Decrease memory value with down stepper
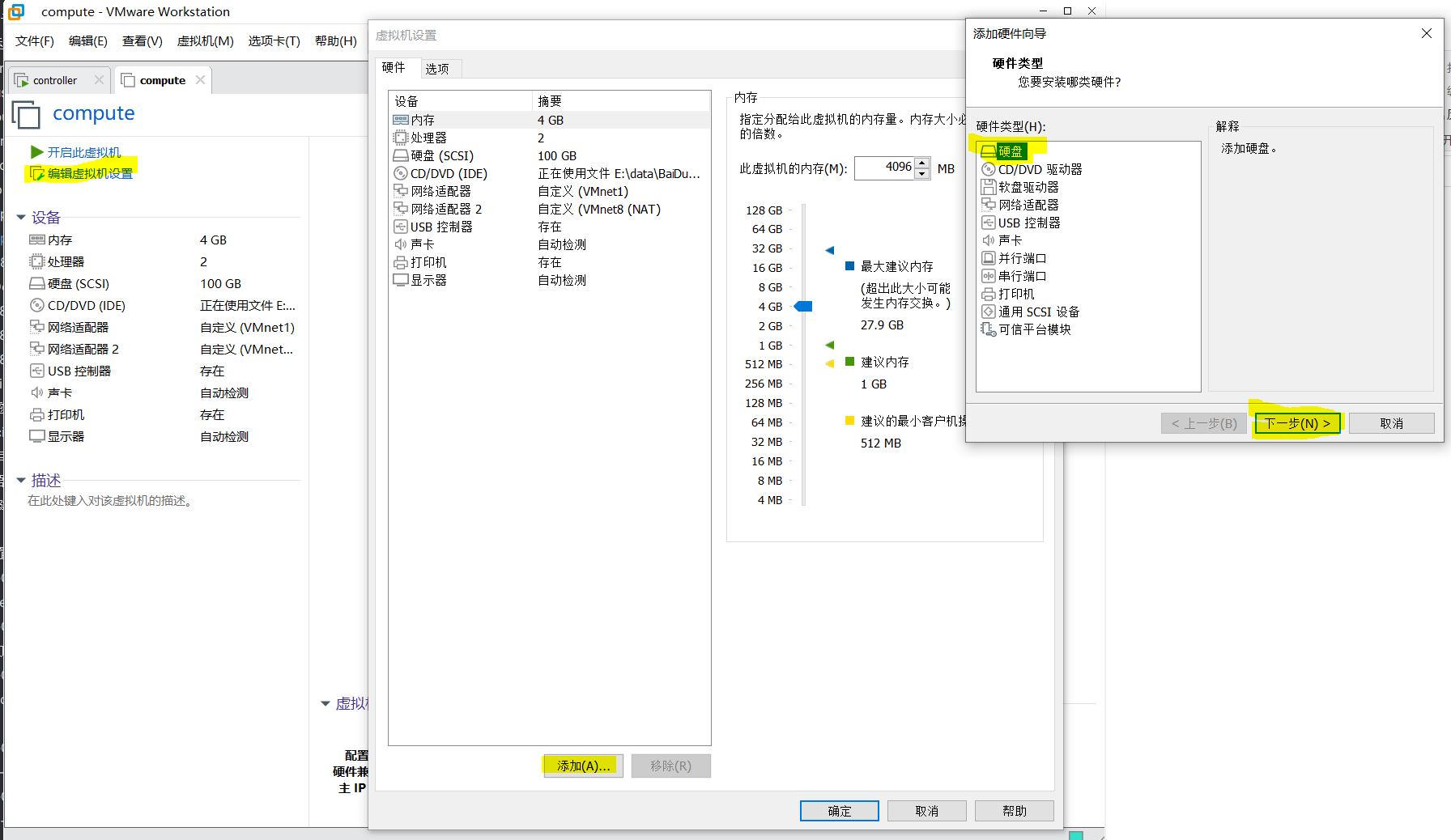The width and height of the screenshot is (1451, 840). click(921, 173)
